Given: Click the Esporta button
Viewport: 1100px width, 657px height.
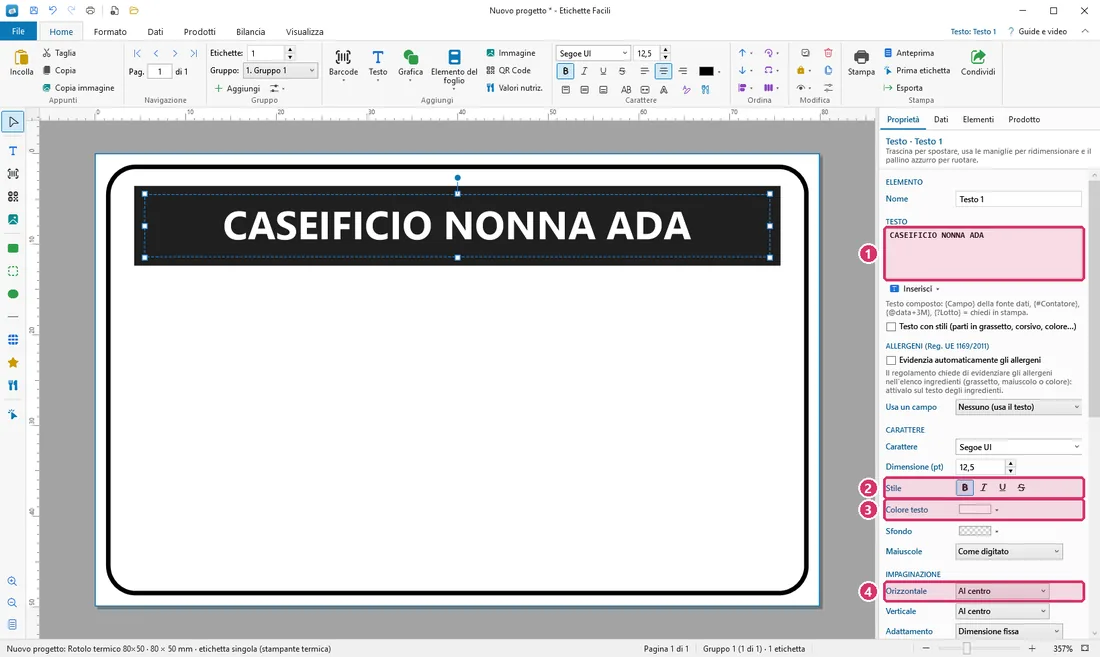Looking at the screenshot, I should coord(904,88).
